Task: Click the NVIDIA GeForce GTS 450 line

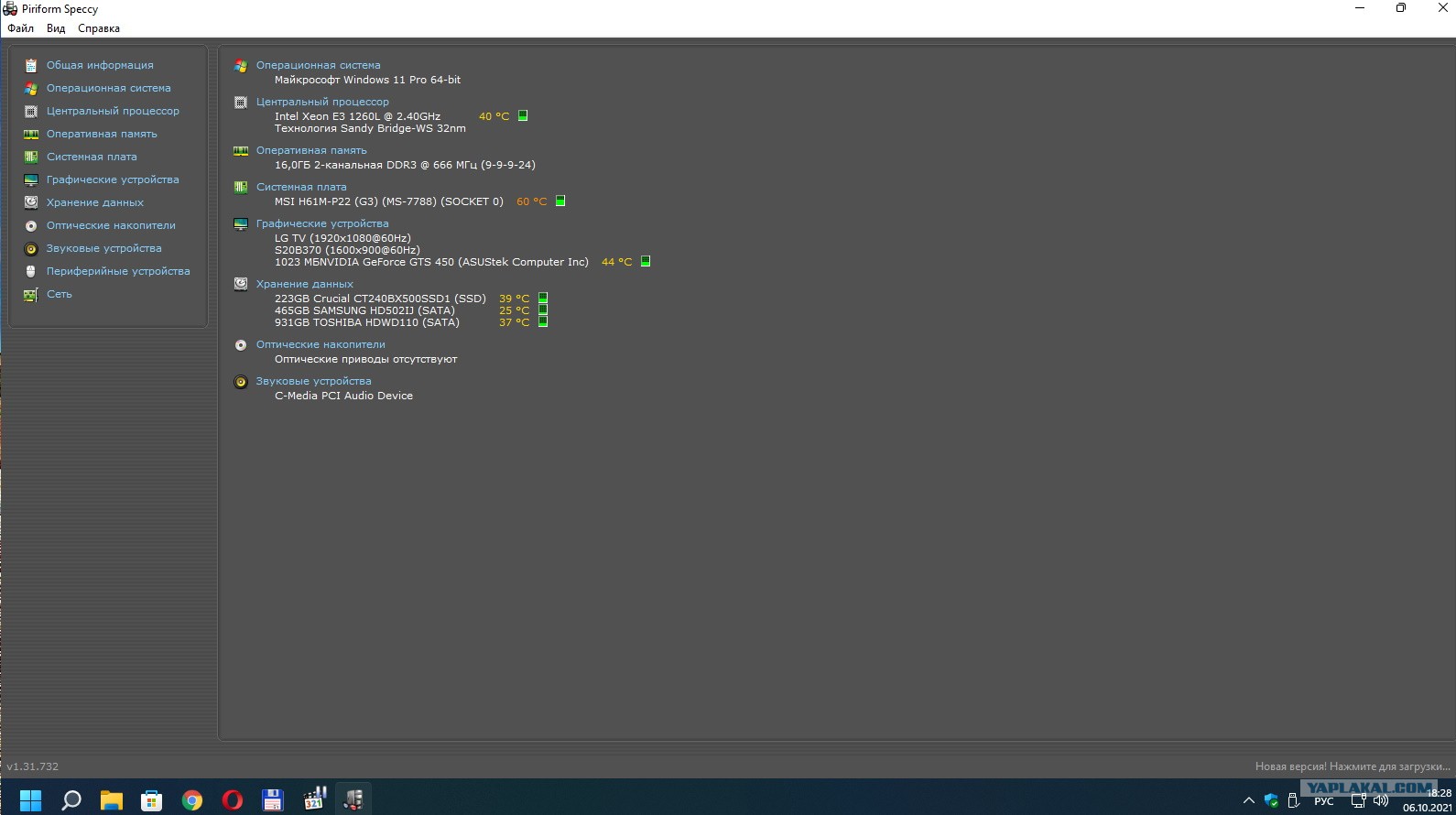Action: coord(431,262)
